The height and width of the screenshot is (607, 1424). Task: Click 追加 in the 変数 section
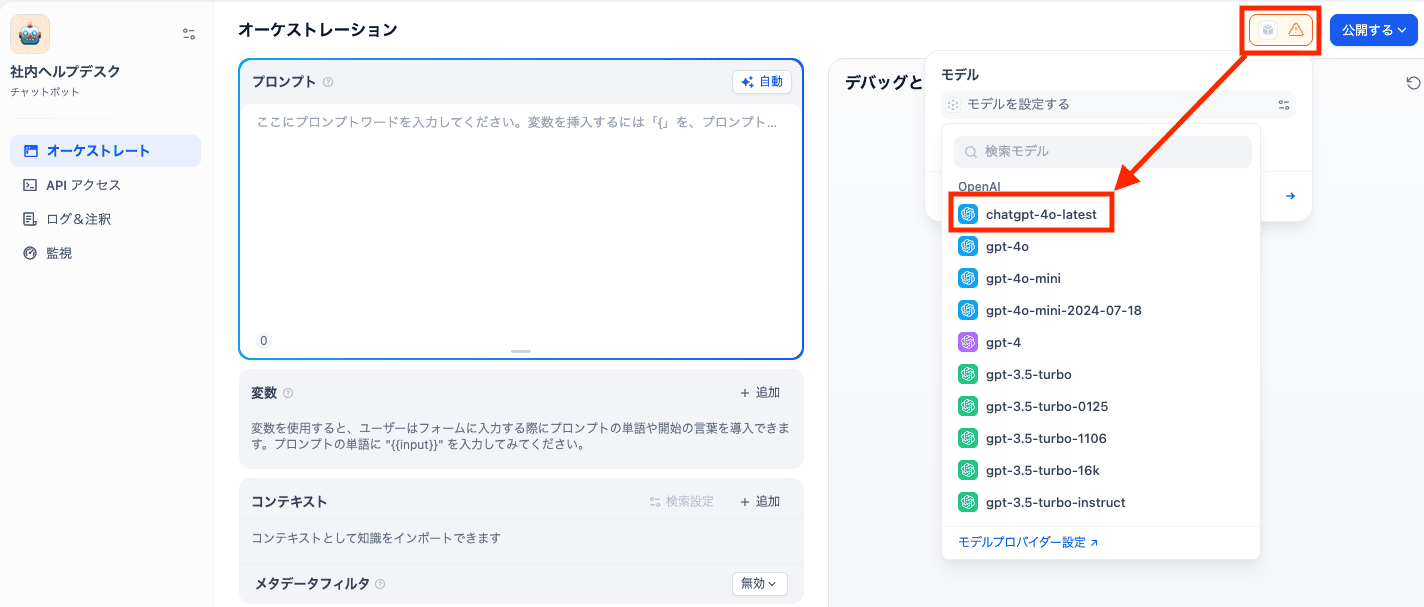click(x=760, y=393)
